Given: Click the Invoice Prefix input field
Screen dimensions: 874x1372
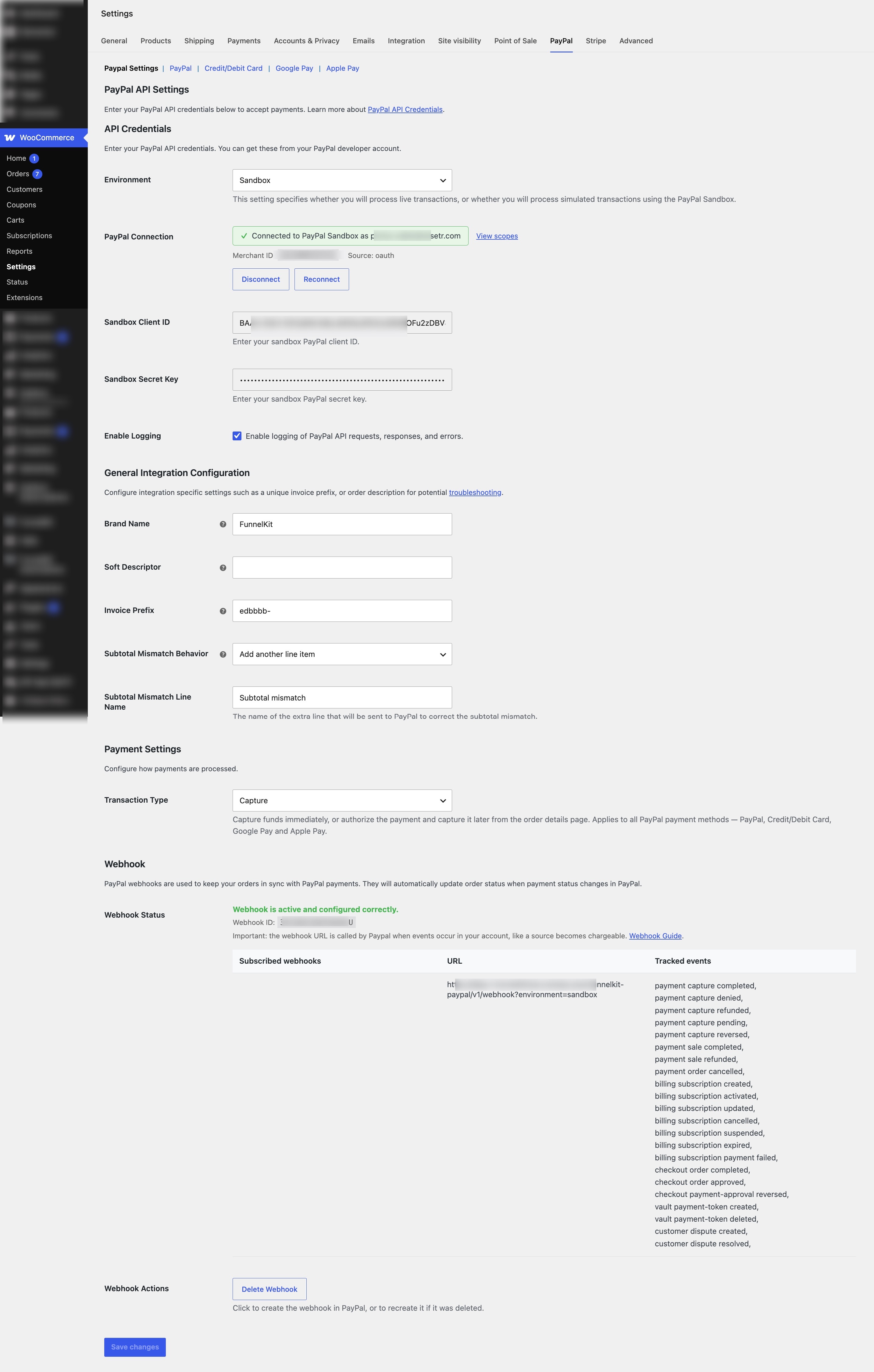Looking at the screenshot, I should point(342,611).
